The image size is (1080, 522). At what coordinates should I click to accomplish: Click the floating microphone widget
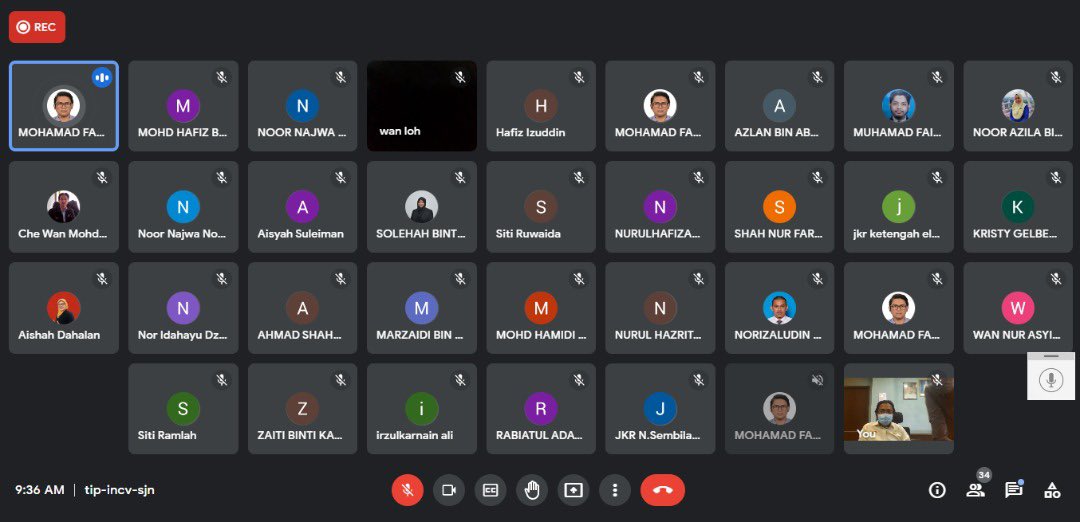1050,378
